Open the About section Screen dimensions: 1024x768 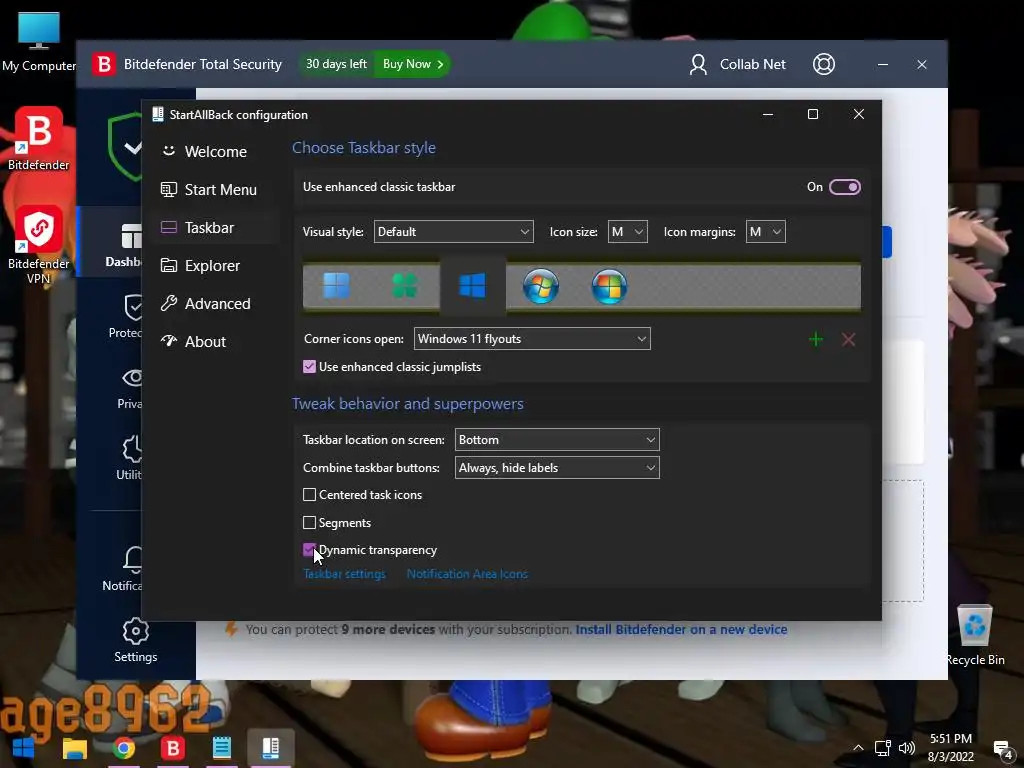(x=215, y=342)
